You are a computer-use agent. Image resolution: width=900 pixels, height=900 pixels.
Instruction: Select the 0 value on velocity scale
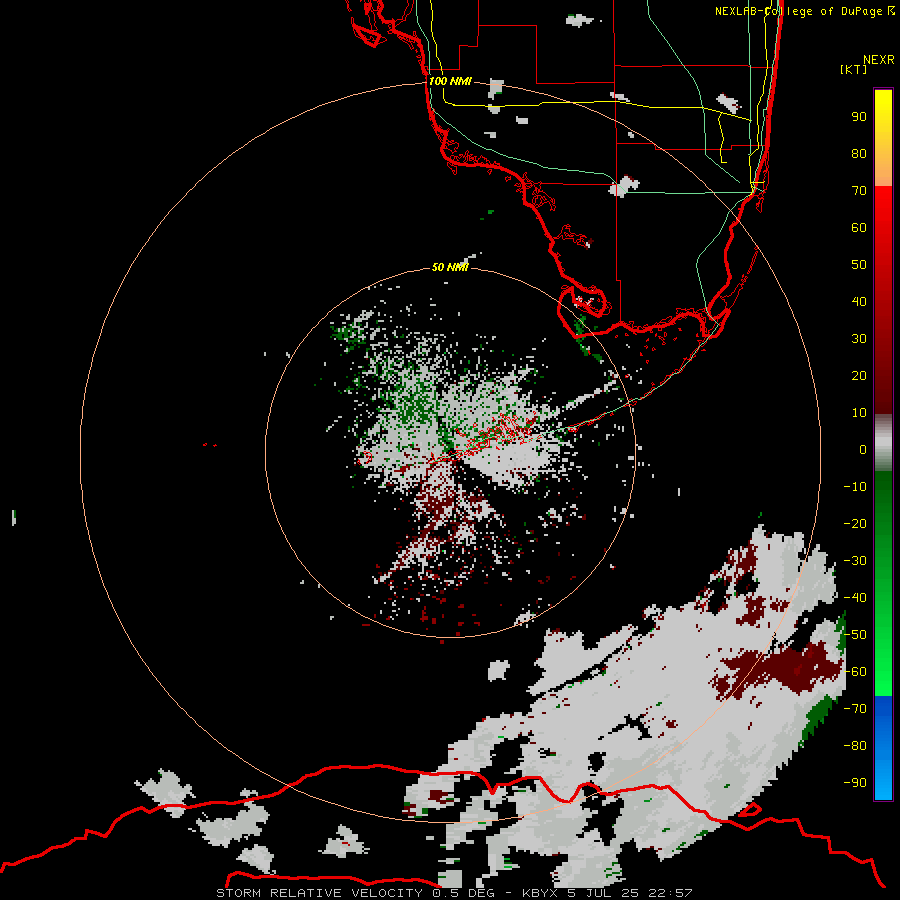(863, 449)
